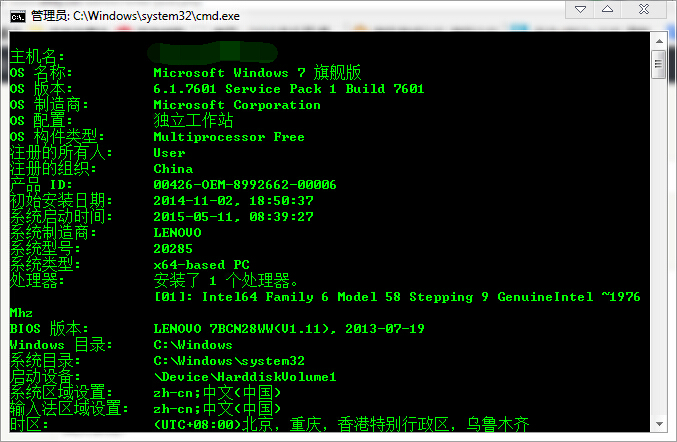The width and height of the screenshot is (677, 442).
Task: Open the cmd.exe system menu icon
Action: 18,16
